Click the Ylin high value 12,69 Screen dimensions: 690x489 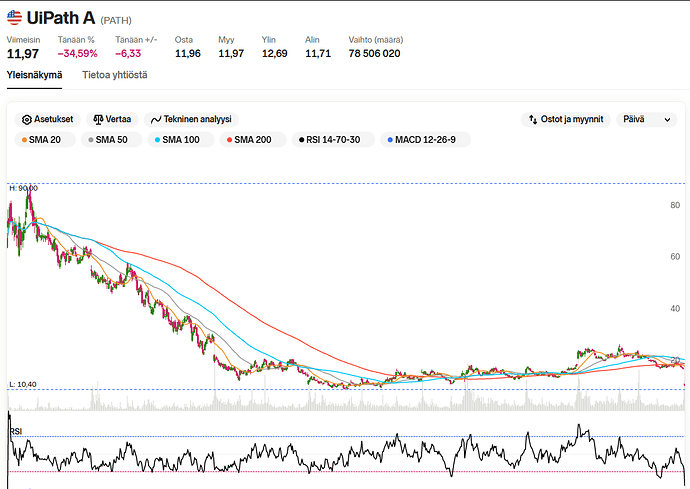tap(275, 54)
